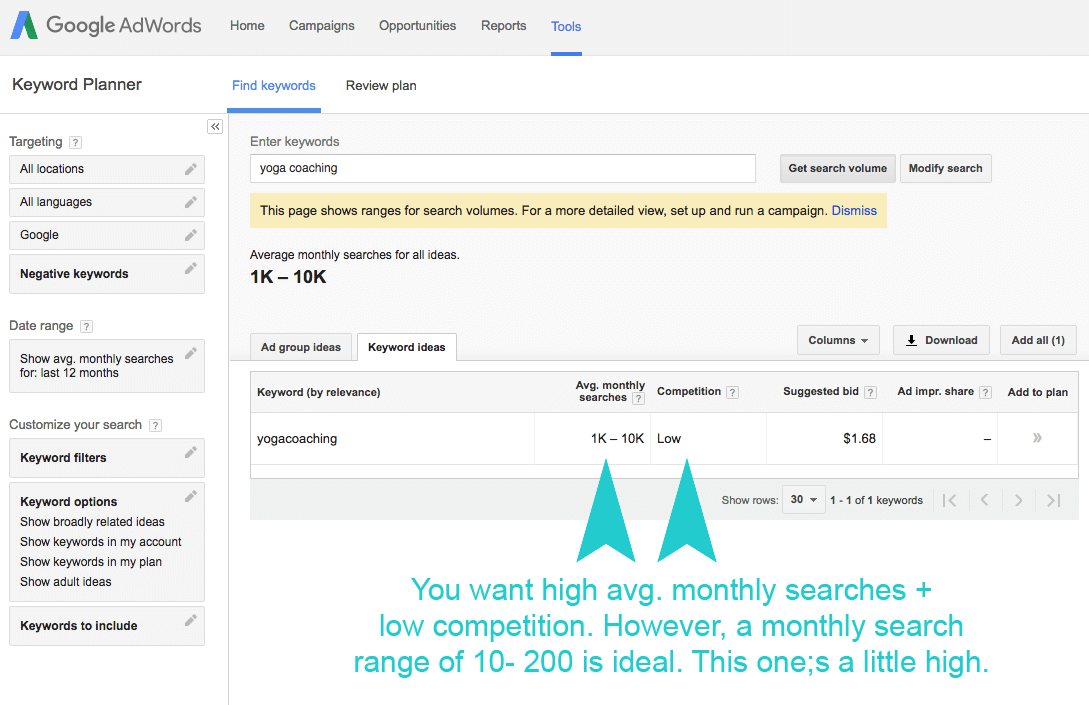Screen dimensions: 1089x705
Task: Select the Keyword ideas tab
Action: click(x=406, y=347)
